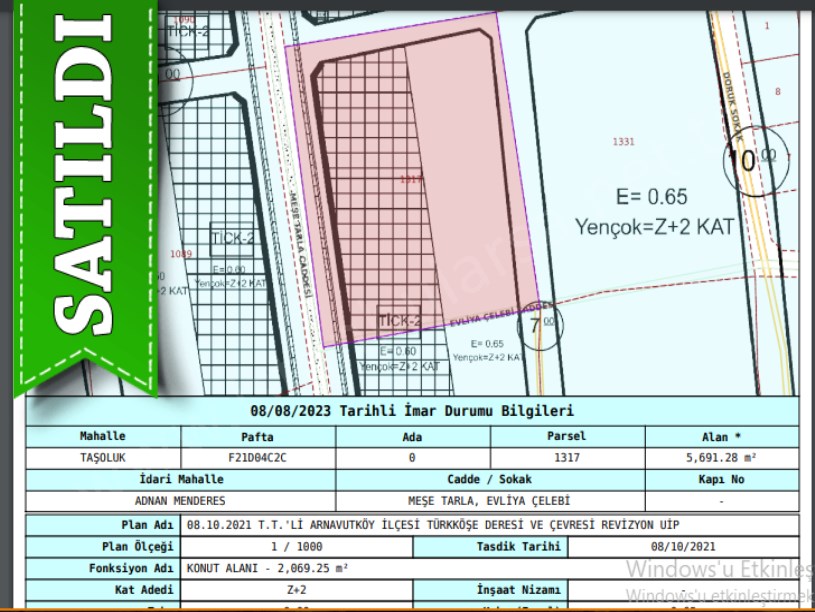Click the Cadde / Sokak value MEŞE TARLA, EVLİYA ÇELEBİ

coord(490,500)
